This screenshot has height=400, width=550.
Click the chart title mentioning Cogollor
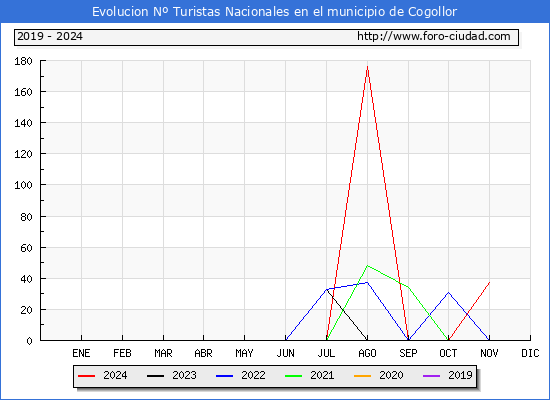click(x=274, y=12)
